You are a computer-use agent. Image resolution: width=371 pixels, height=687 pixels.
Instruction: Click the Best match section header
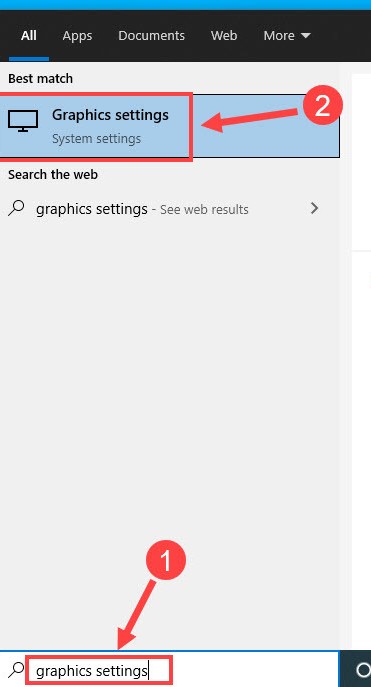[x=40, y=79]
